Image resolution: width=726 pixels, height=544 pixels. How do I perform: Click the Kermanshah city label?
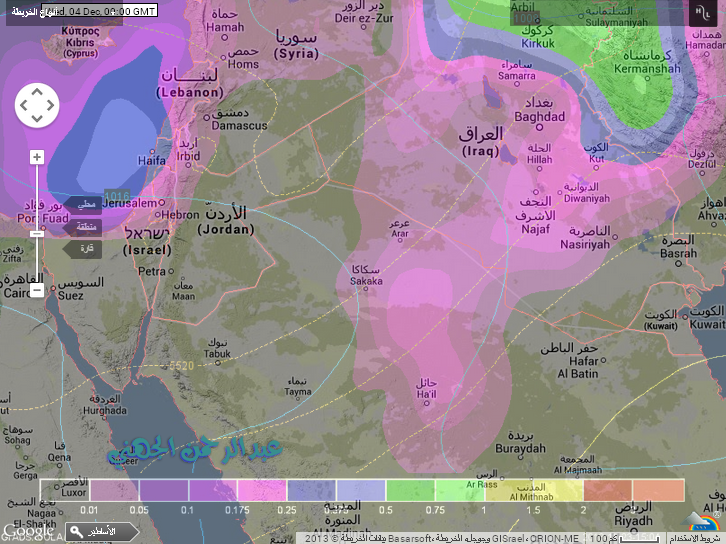(647, 69)
